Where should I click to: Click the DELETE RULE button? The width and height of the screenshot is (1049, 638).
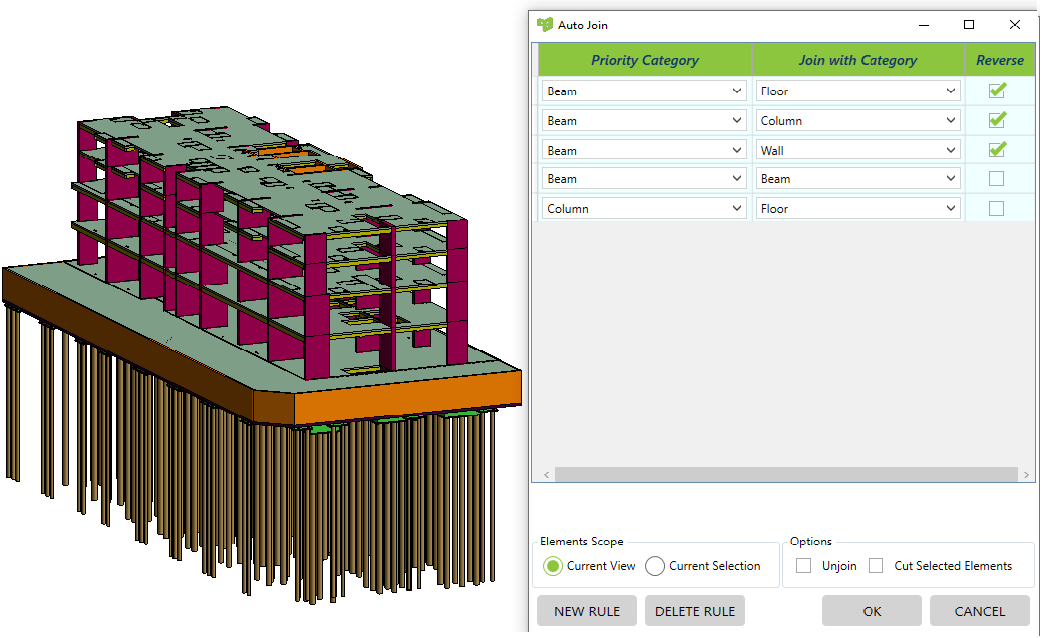694,610
